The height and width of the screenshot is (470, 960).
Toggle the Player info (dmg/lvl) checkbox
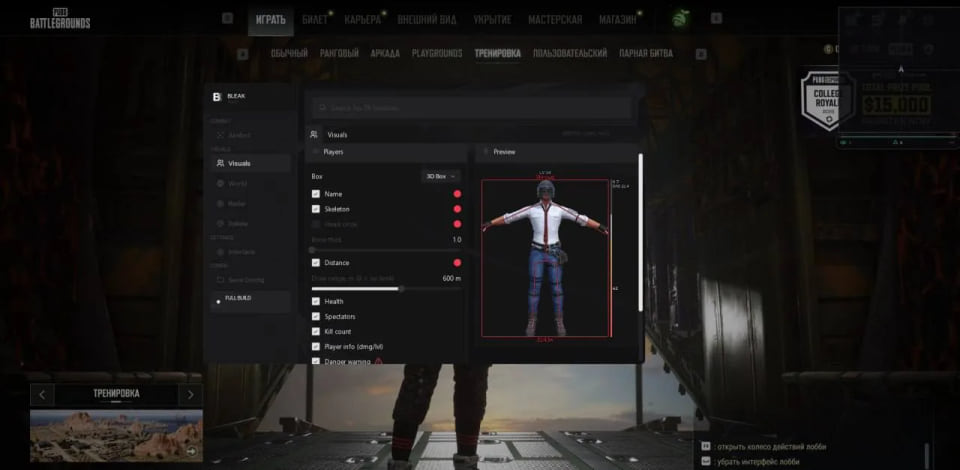pos(315,347)
